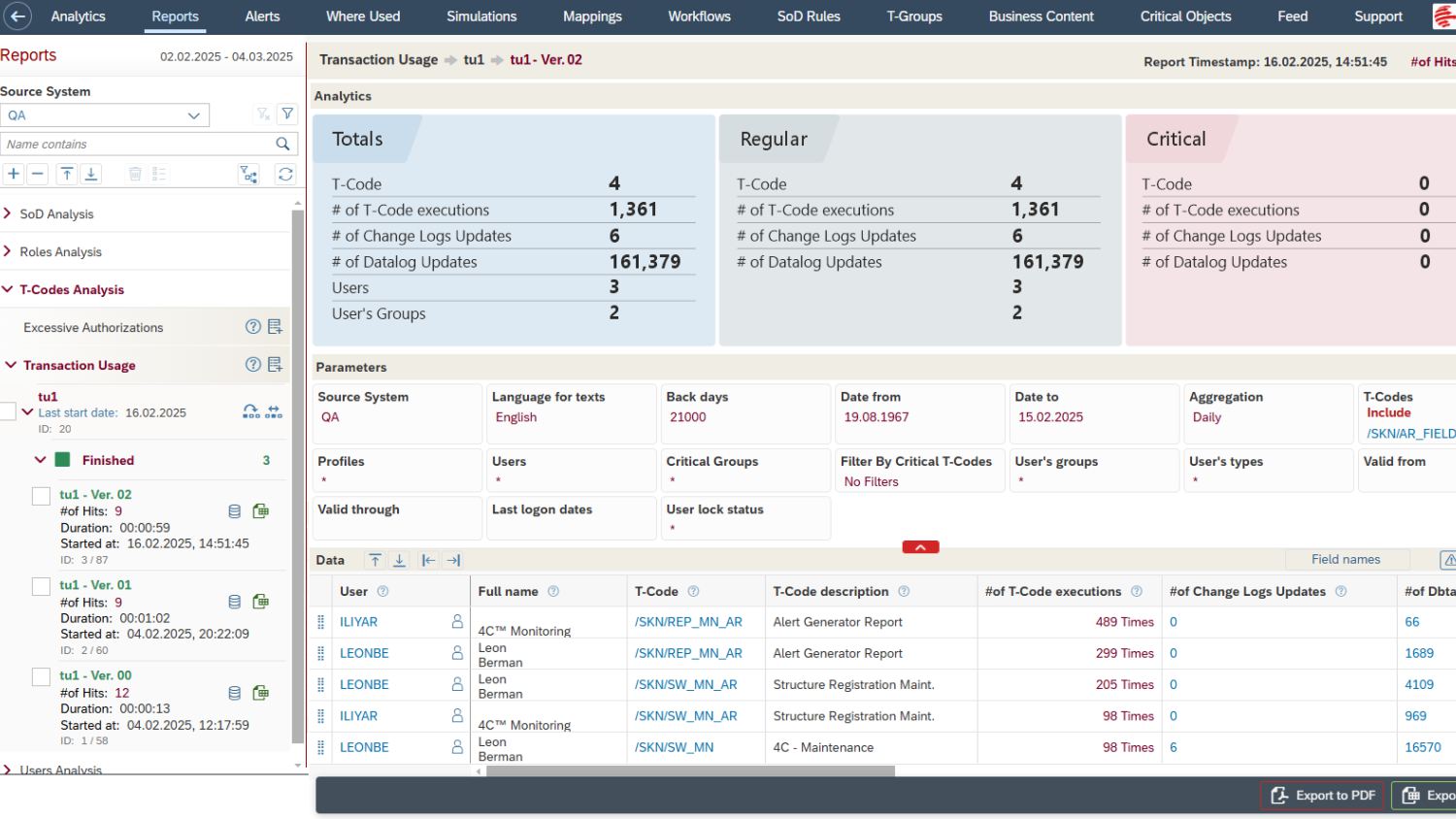Collapse the Finished reports group
1456x819 pixels.
pyautogui.click(x=40, y=460)
